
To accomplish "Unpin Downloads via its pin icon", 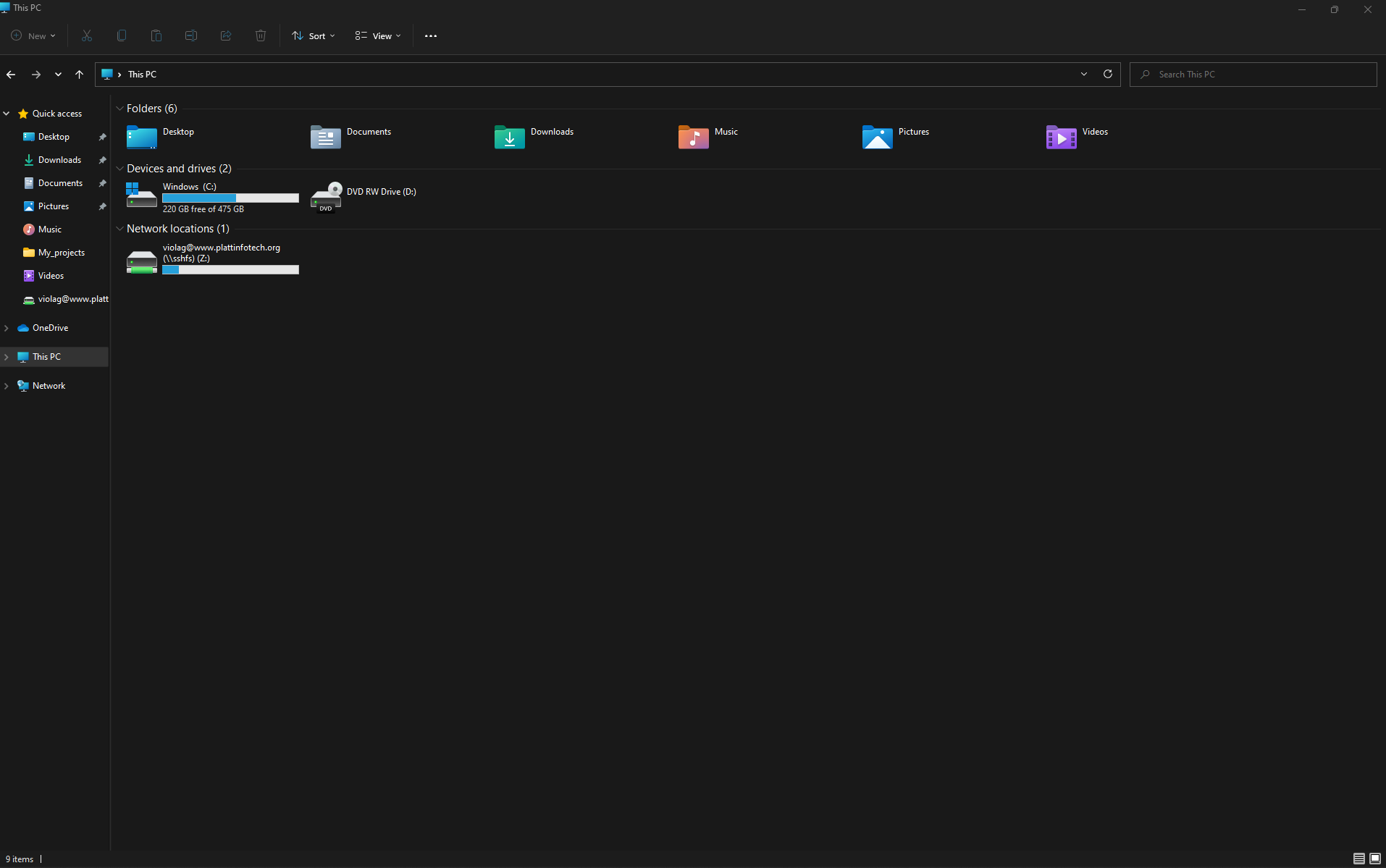I will coord(102,160).
